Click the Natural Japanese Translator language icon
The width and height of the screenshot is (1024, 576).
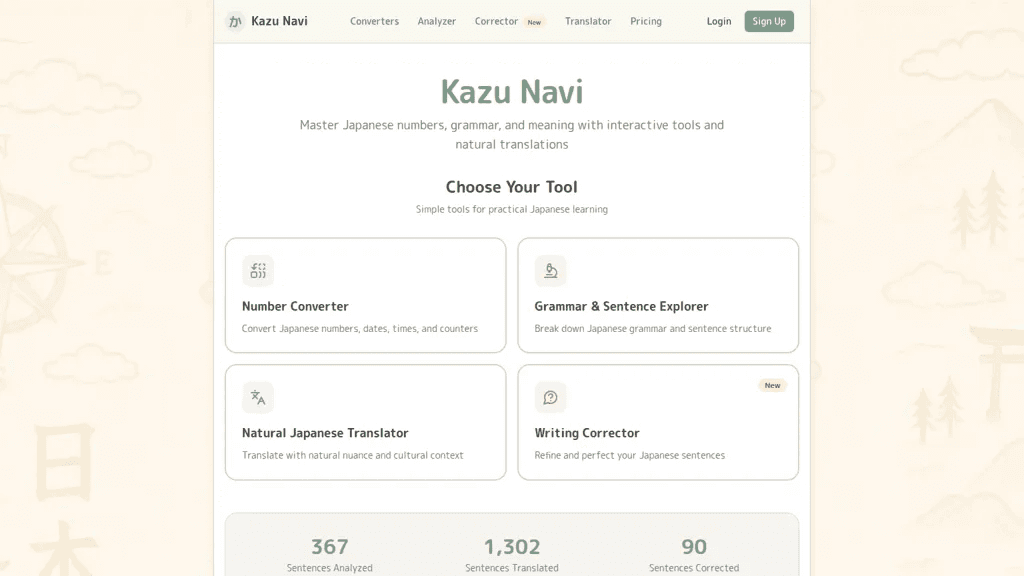pos(258,397)
